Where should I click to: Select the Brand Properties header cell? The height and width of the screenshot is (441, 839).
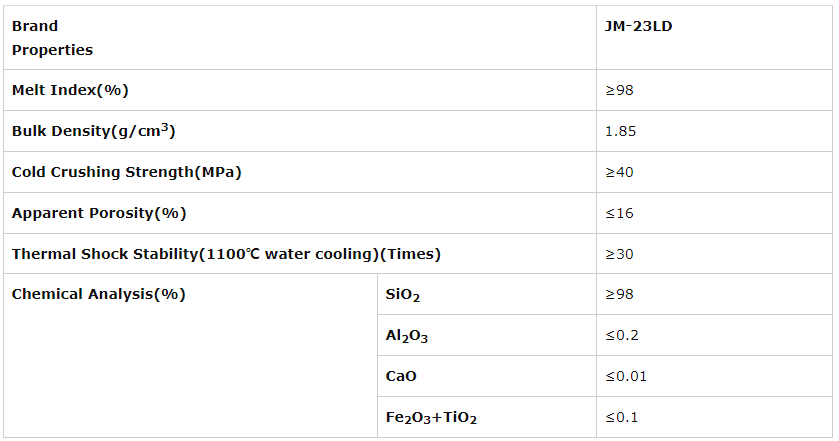click(52, 38)
